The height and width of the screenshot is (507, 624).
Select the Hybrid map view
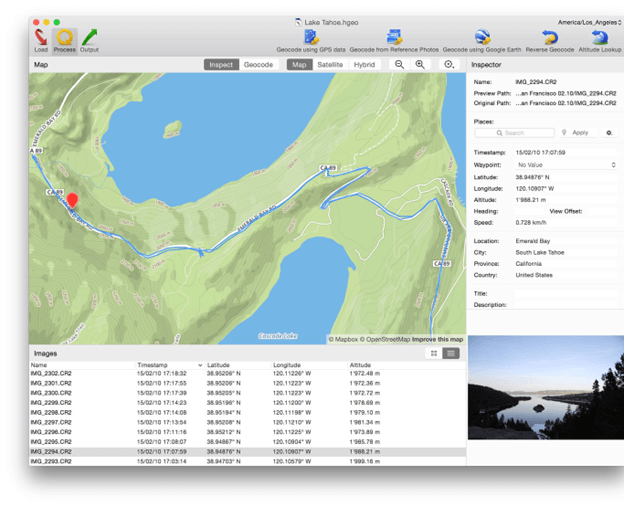point(364,64)
